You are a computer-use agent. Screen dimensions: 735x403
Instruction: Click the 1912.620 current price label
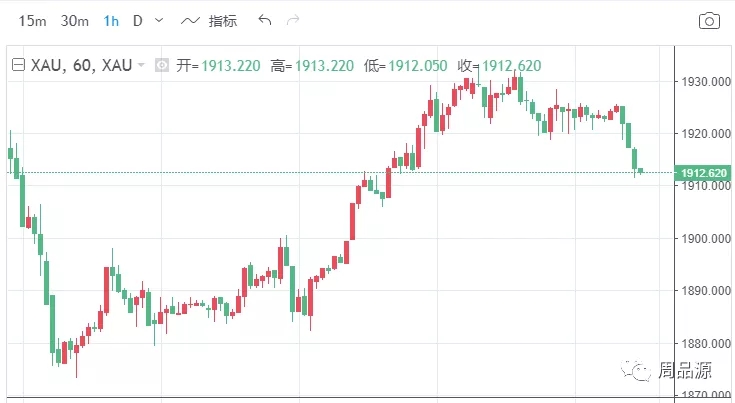(703, 173)
